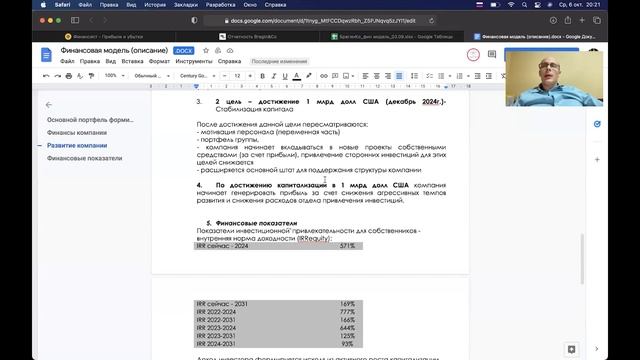
Task: Open the text color picker
Action: [x=297, y=76]
